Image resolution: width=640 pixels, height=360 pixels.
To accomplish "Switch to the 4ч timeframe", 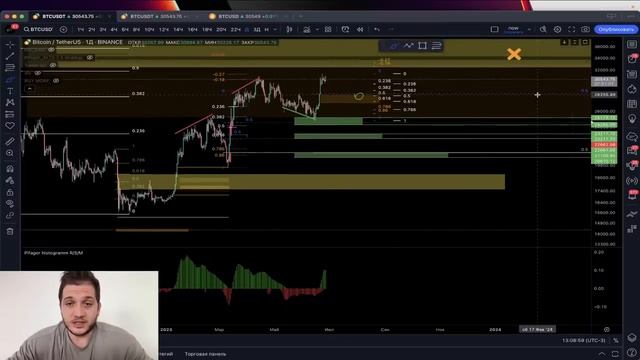I will pos(114,29).
